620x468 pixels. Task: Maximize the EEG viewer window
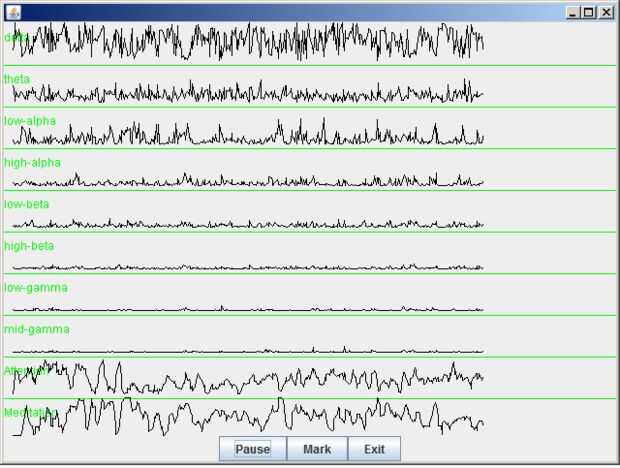pyautogui.click(x=589, y=13)
